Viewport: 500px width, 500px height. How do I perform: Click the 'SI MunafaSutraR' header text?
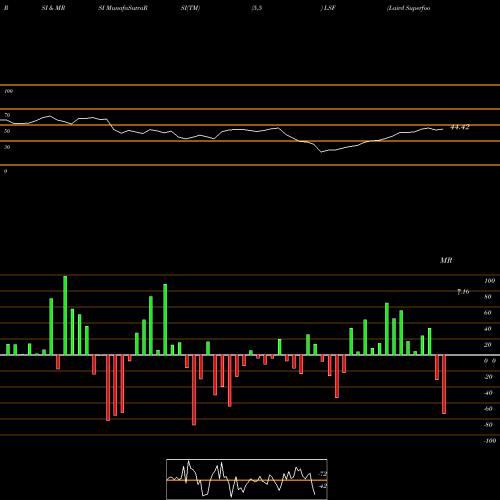tap(123, 8)
